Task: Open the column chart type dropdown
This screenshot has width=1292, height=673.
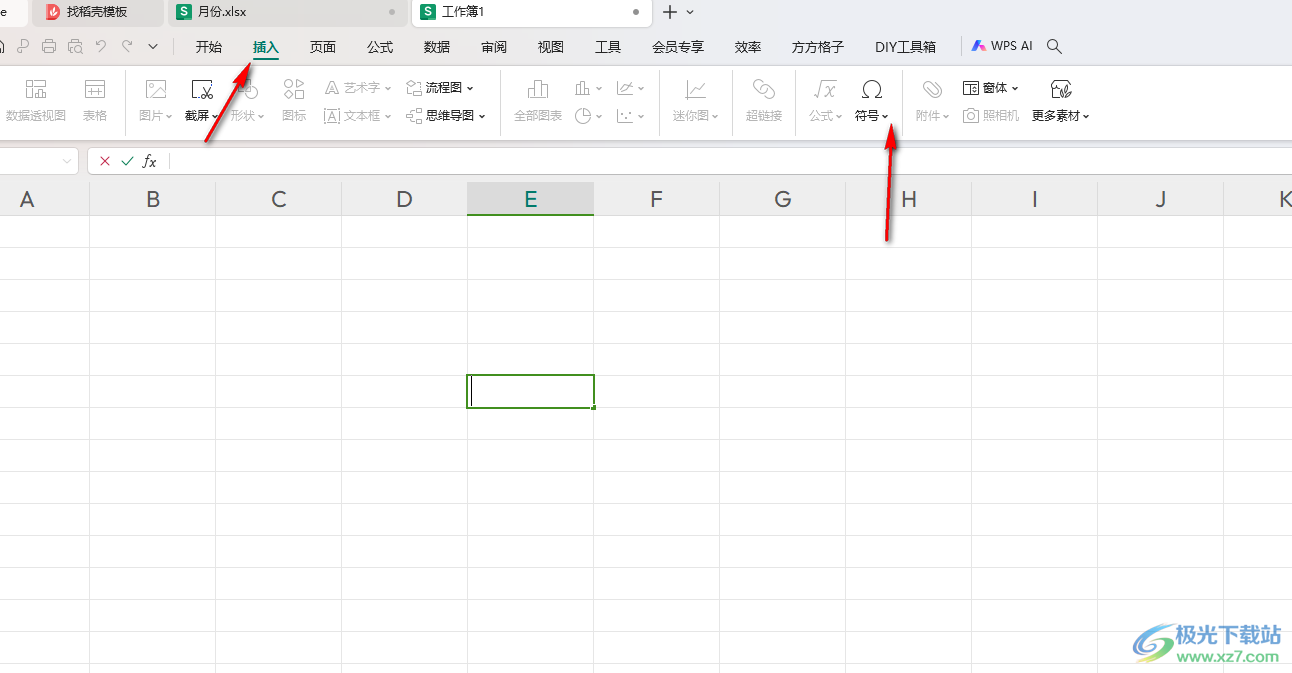Action: [588, 88]
